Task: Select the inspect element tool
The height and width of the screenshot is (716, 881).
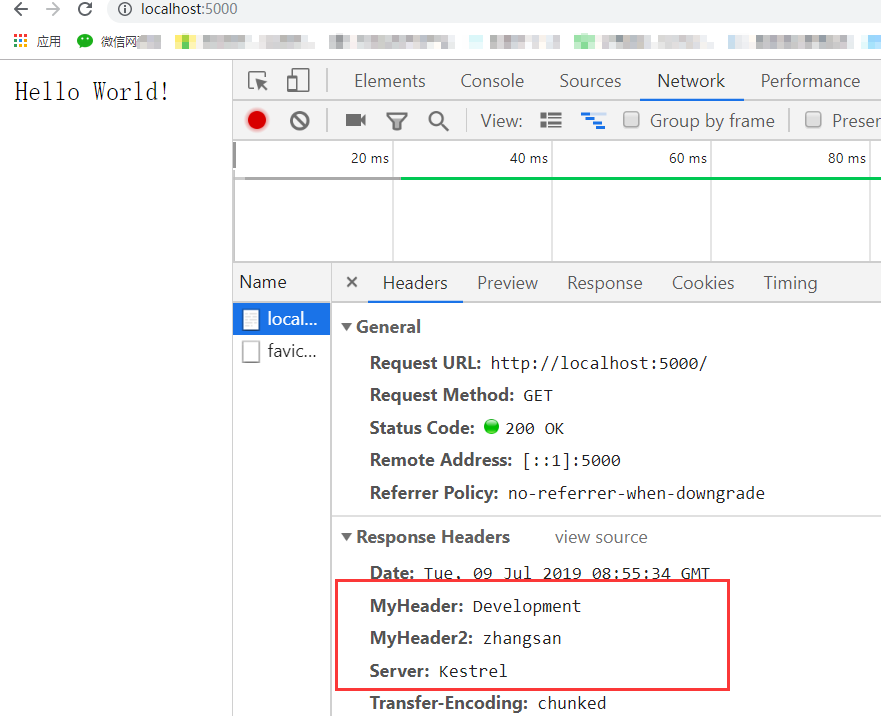Action: click(x=256, y=80)
